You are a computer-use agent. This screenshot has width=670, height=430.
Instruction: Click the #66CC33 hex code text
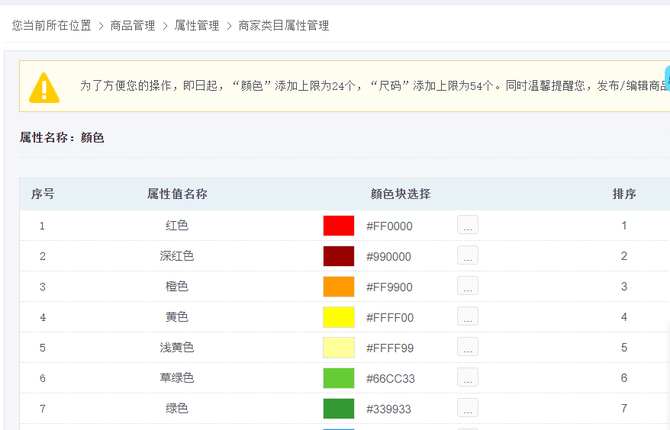pos(391,379)
